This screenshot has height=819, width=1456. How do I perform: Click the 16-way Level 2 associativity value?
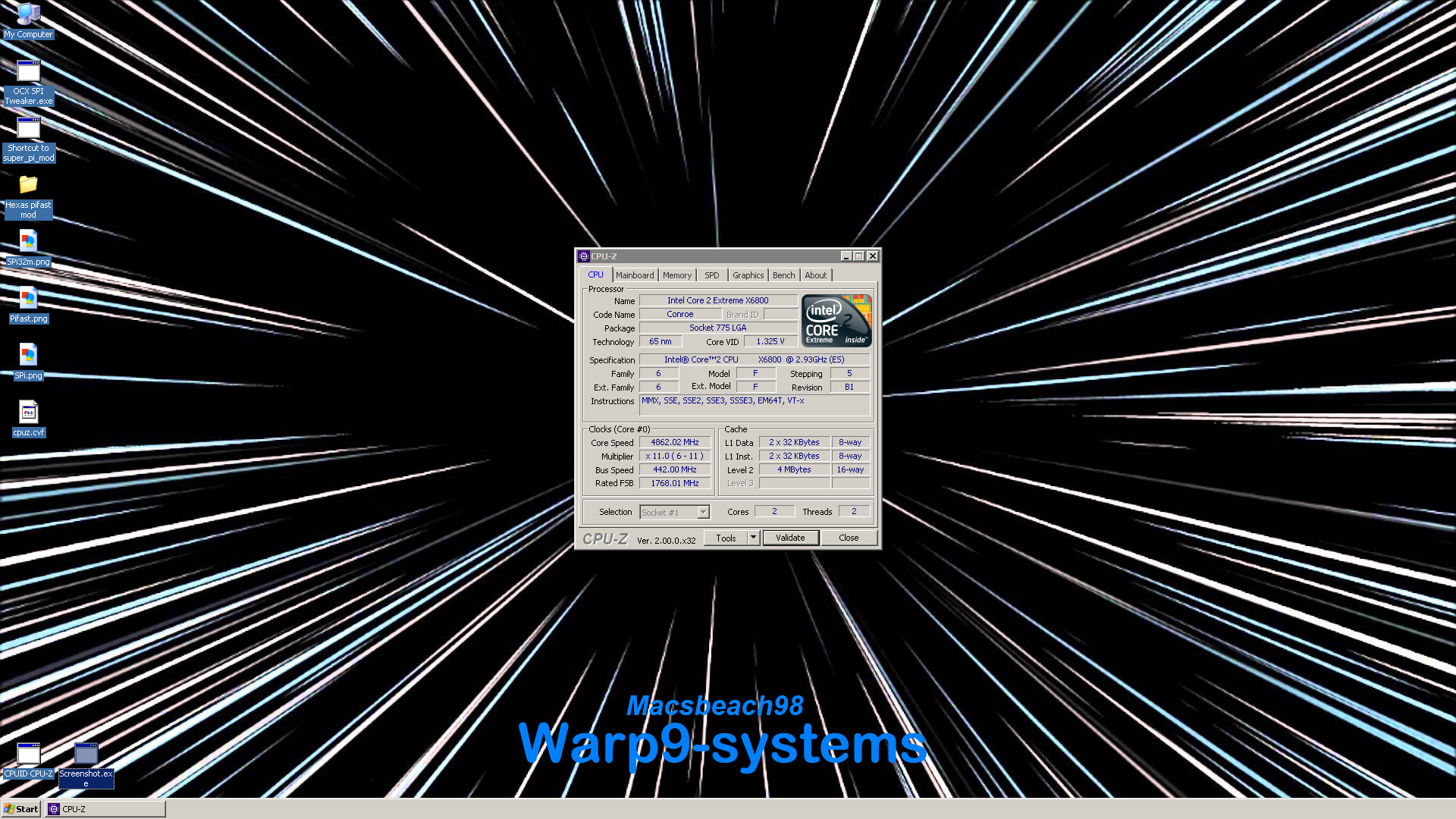point(850,469)
